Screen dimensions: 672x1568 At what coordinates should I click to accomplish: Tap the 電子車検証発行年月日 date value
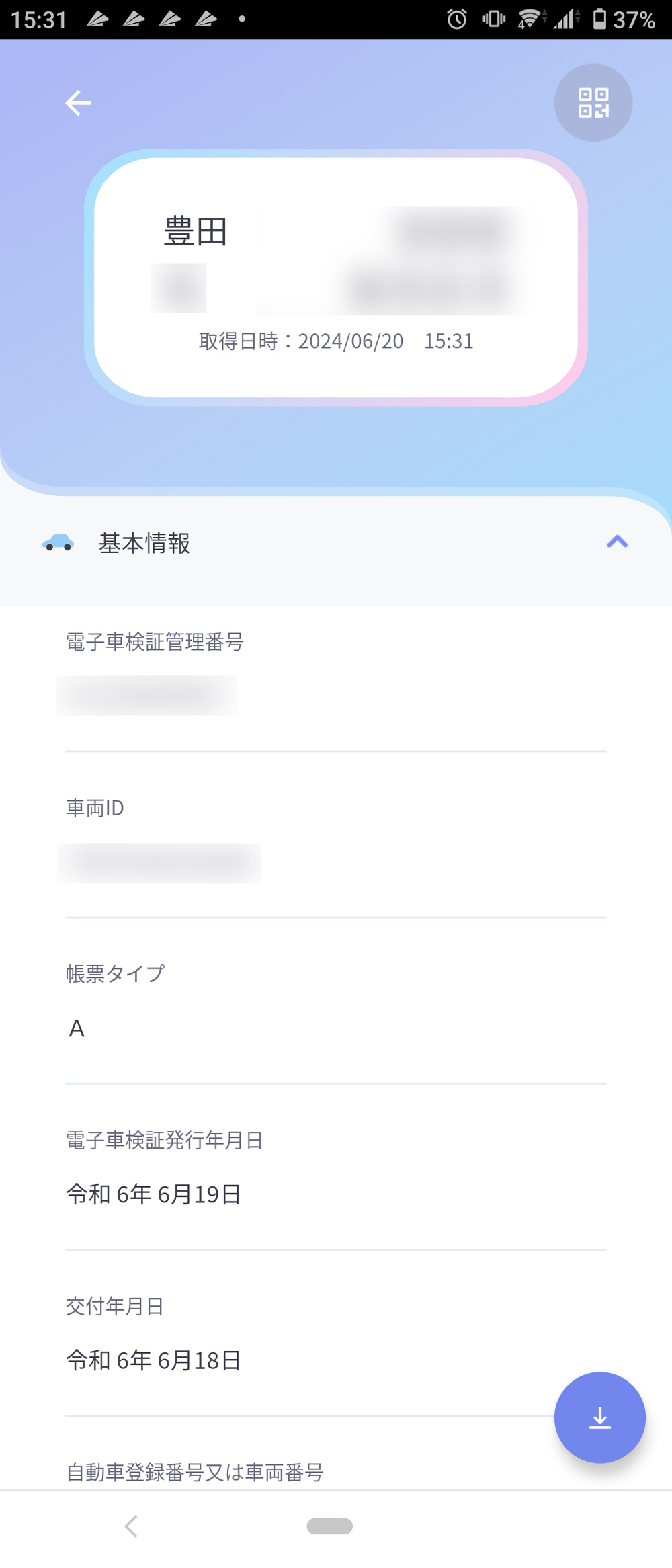tap(153, 1194)
